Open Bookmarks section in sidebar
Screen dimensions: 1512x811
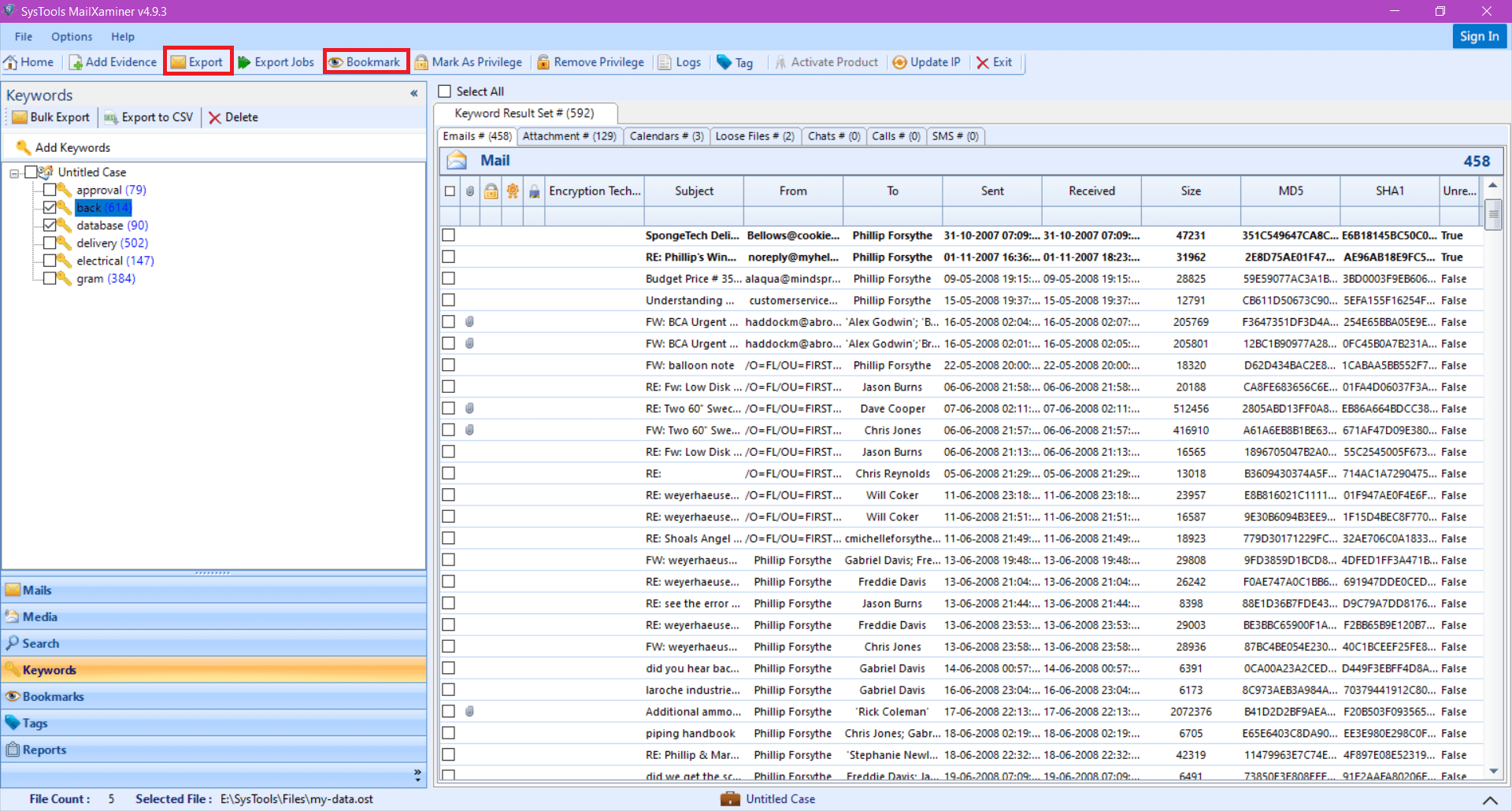213,696
